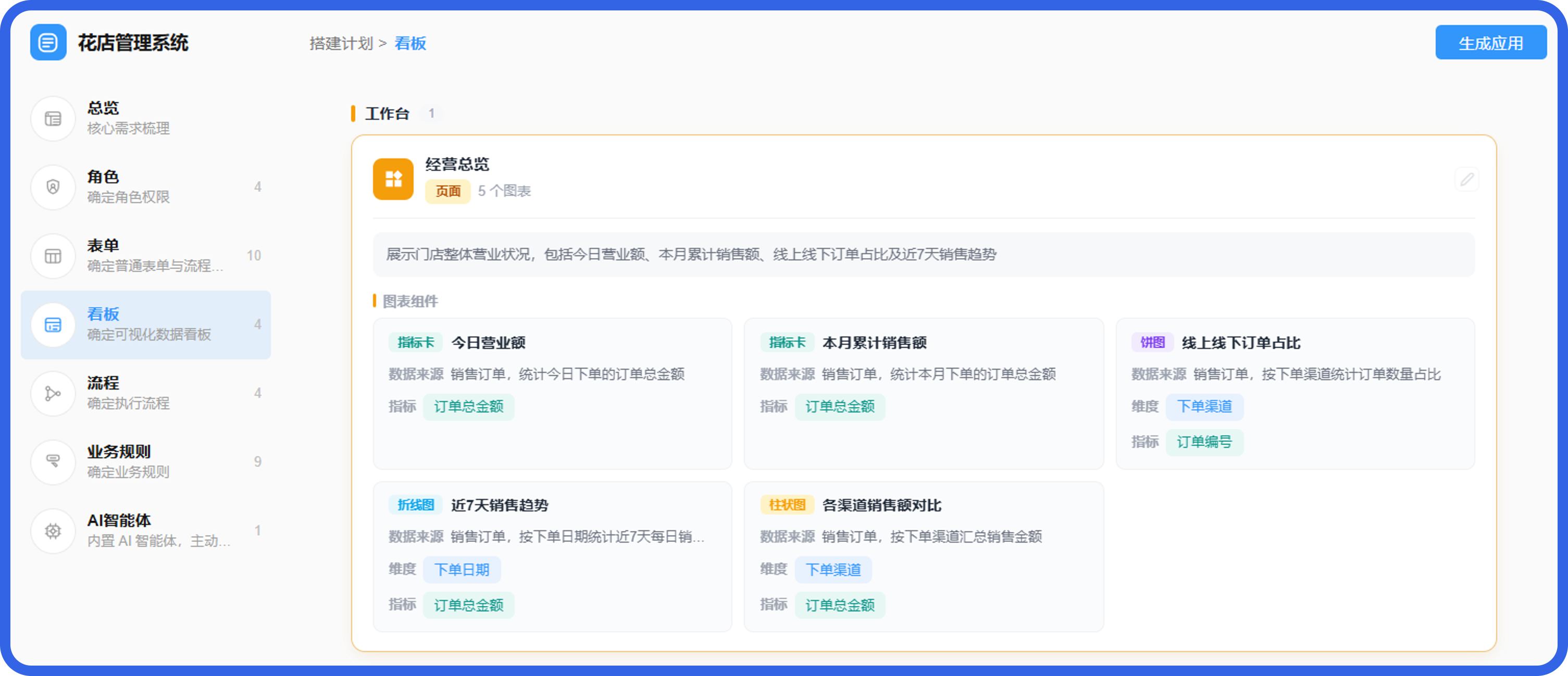Click the edit pencil icon on 经营总览 card
The width and height of the screenshot is (1568, 676).
click(x=1467, y=179)
